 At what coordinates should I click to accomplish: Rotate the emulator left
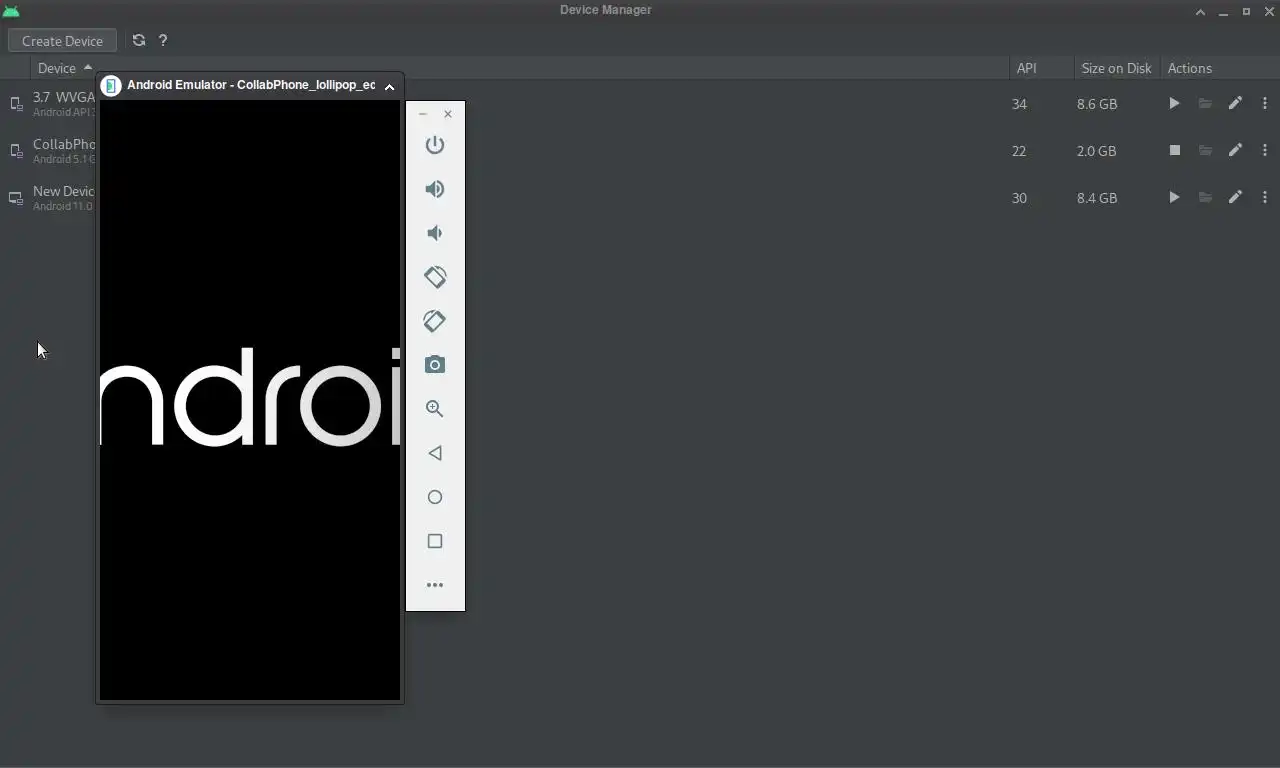click(x=435, y=277)
